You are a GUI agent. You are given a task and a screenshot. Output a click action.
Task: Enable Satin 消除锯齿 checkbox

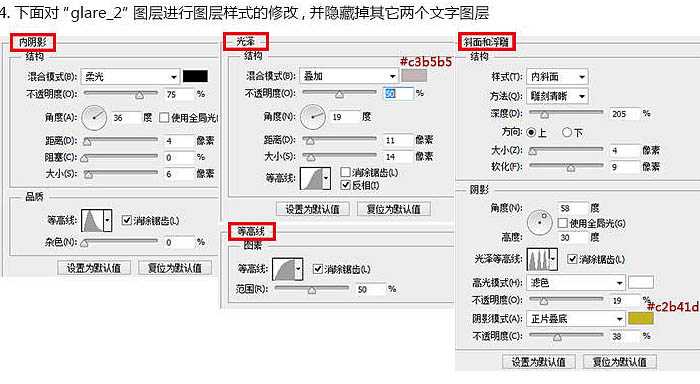(x=345, y=172)
